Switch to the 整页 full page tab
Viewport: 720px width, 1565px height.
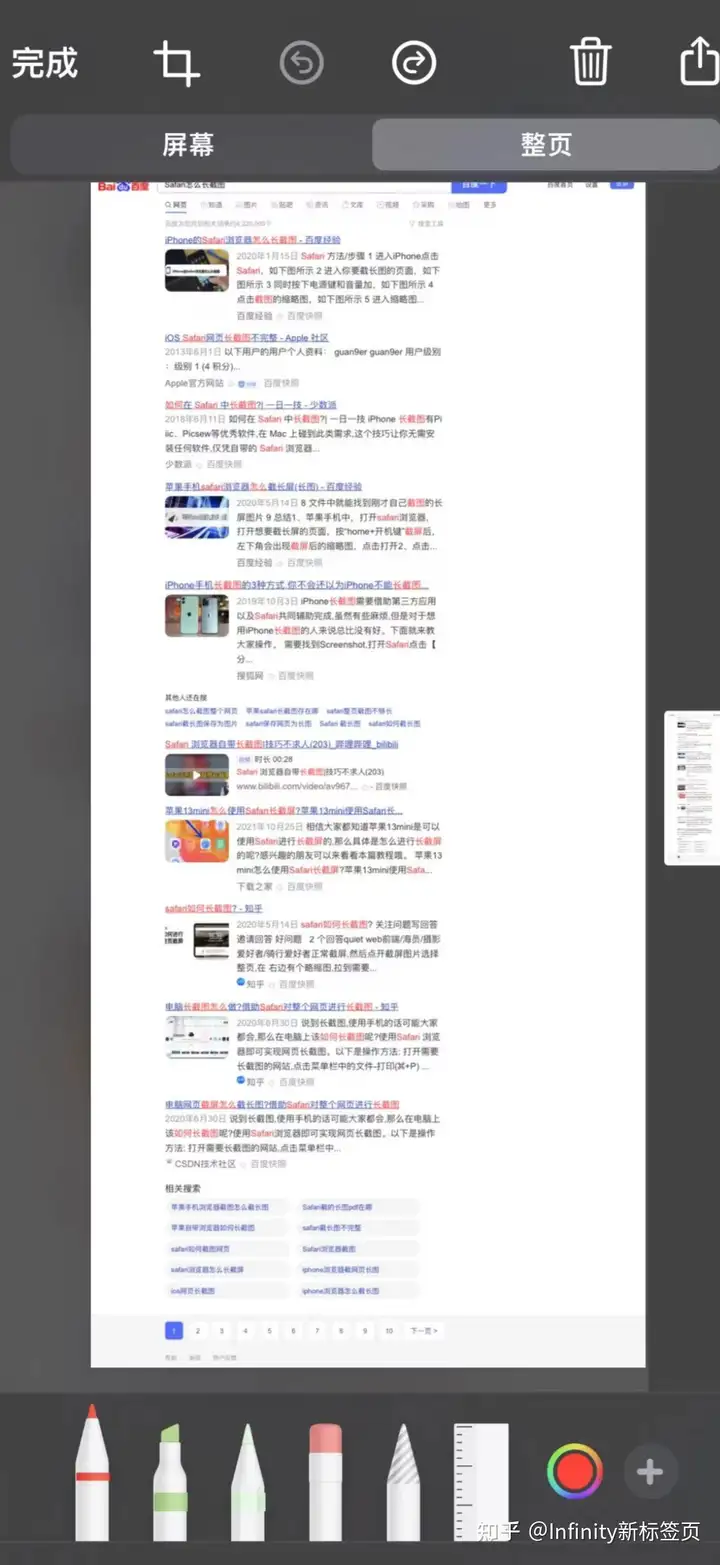tap(546, 144)
